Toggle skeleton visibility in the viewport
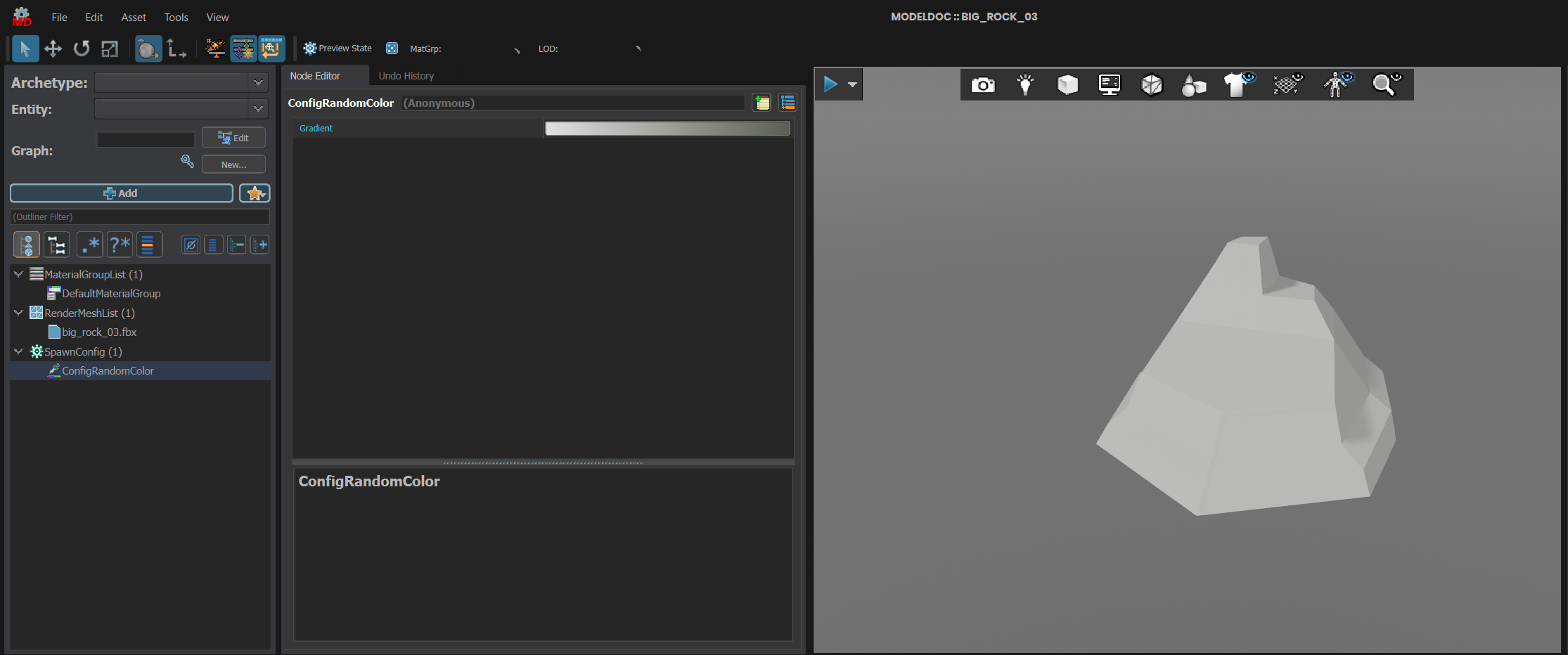 pyautogui.click(x=1336, y=84)
